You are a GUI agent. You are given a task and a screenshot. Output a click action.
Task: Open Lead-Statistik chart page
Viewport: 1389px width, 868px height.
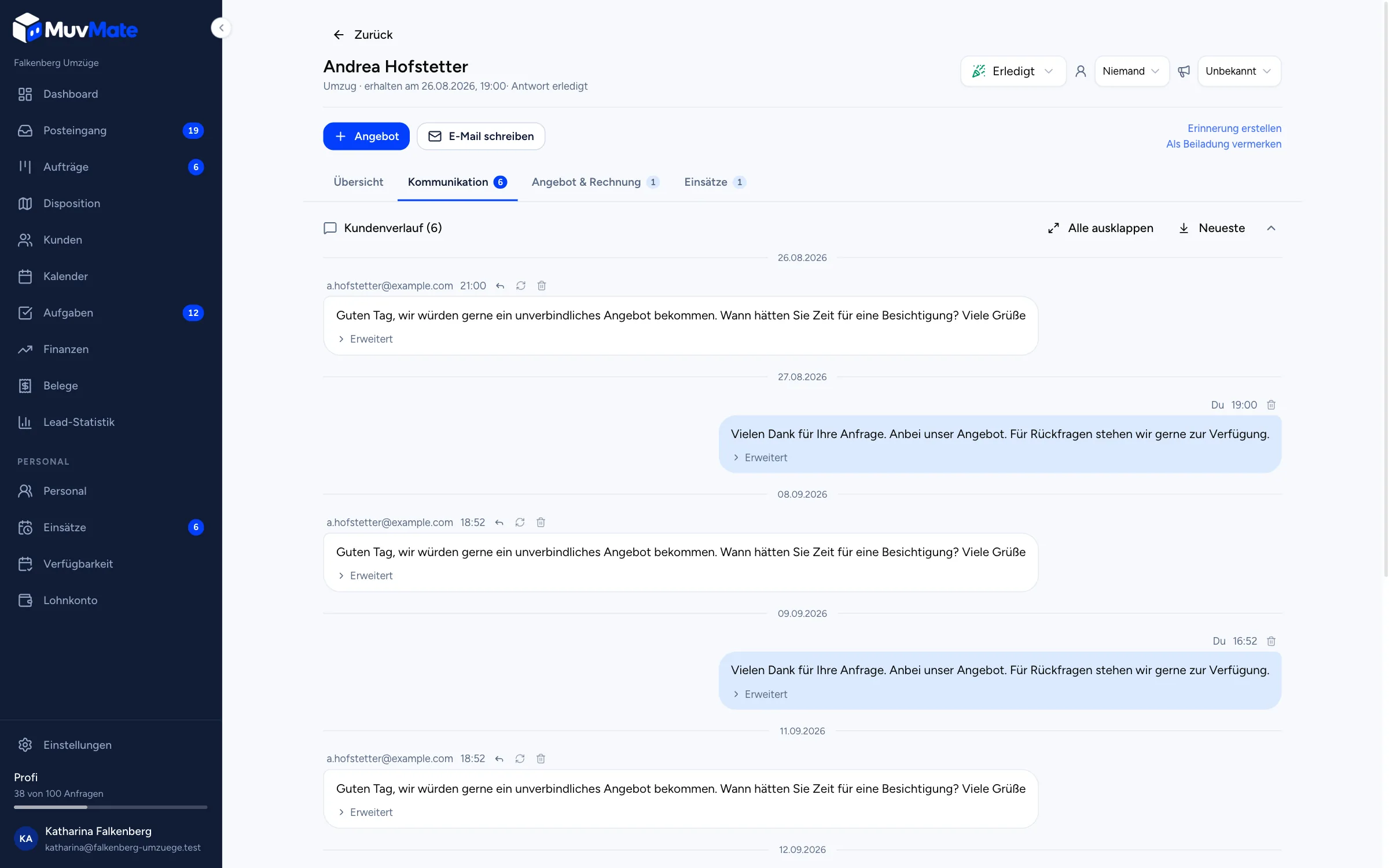click(x=111, y=422)
